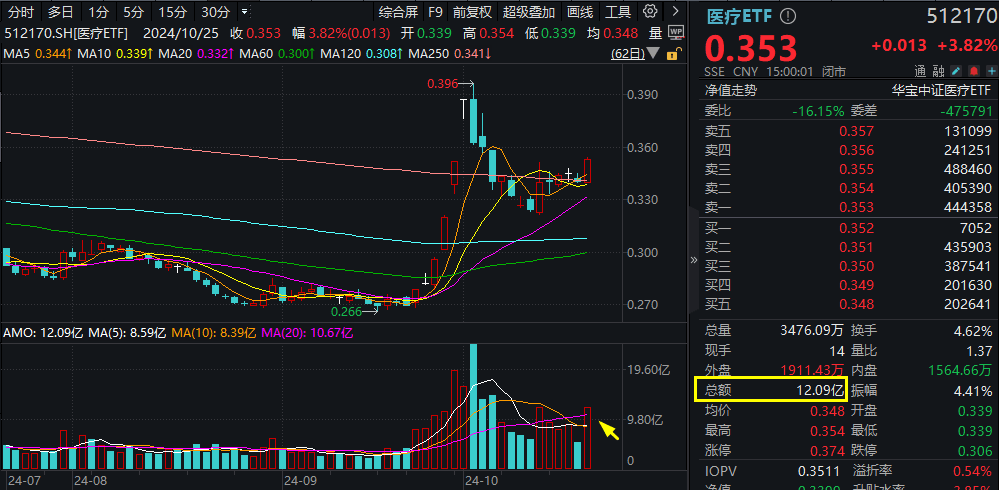Click the pencil note icon
This screenshot has width=999, height=490.
coord(956,71)
